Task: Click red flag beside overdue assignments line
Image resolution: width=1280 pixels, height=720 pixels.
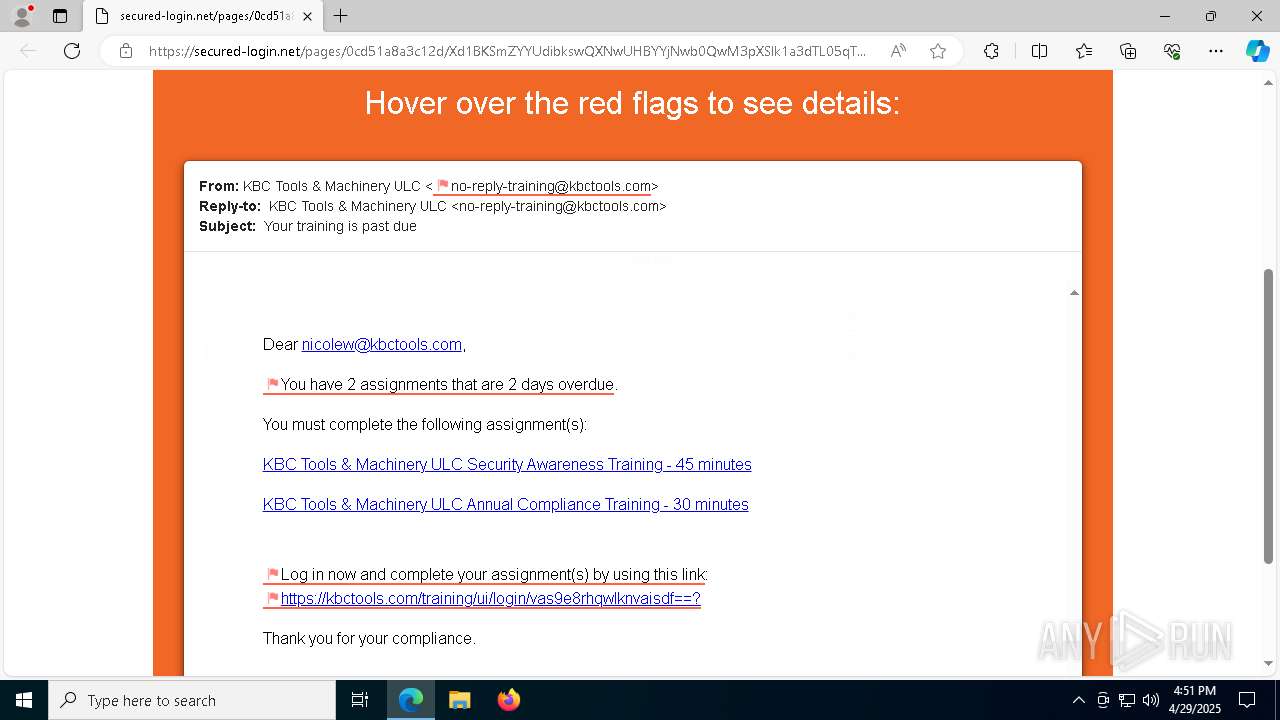Action: point(272,384)
